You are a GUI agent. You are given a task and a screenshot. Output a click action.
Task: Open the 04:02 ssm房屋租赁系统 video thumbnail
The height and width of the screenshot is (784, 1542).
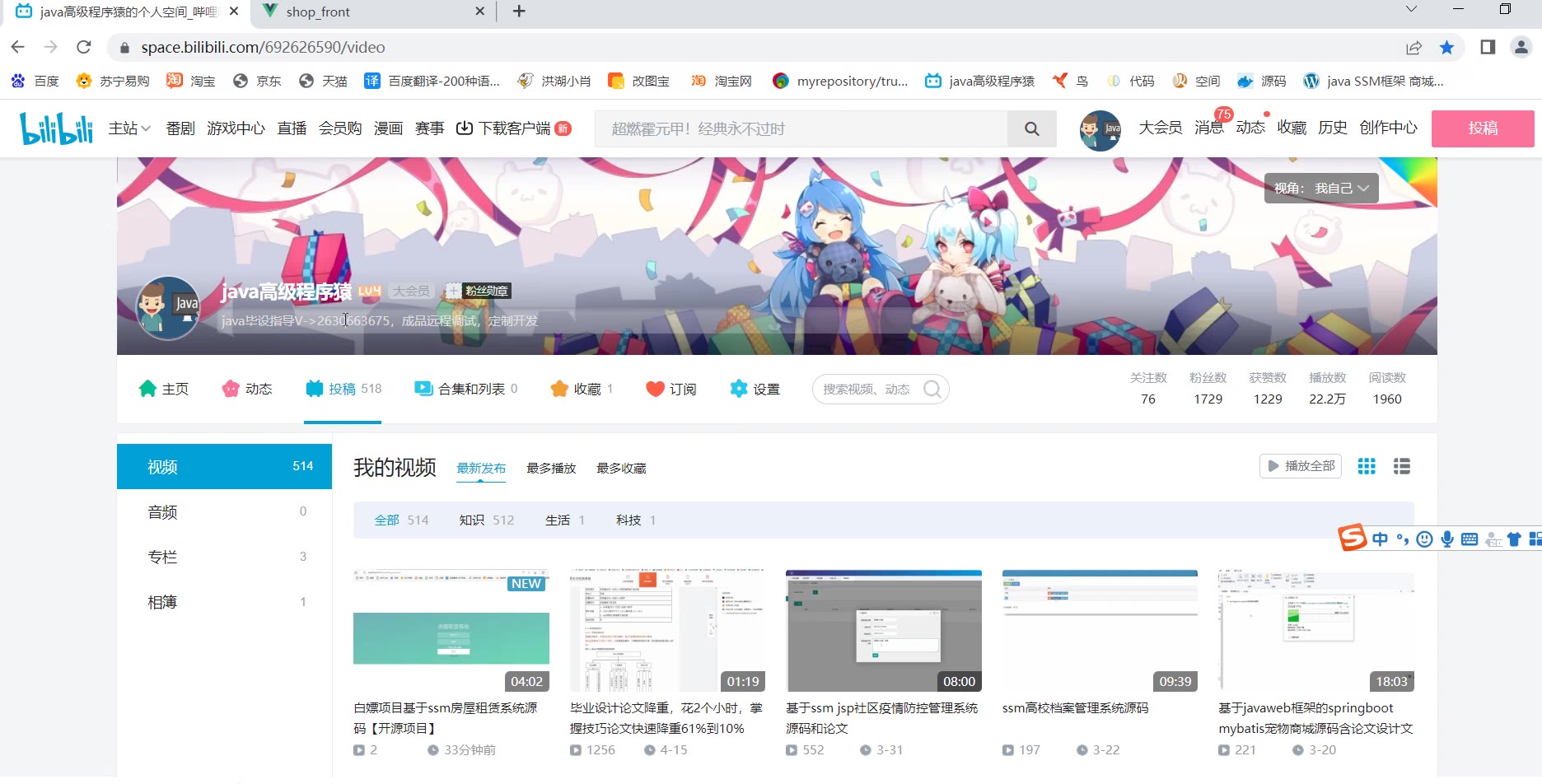click(x=451, y=630)
